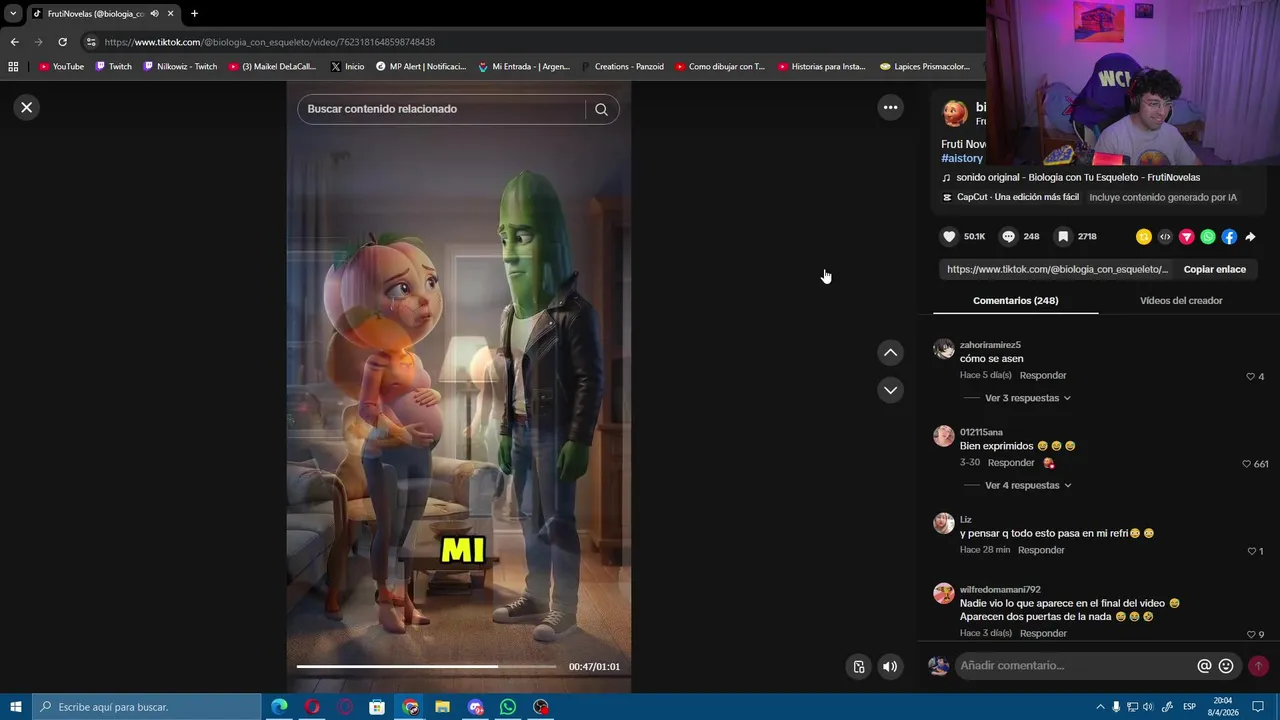Go to previous video with up chevron
This screenshot has width=1280, height=720.
click(890, 352)
